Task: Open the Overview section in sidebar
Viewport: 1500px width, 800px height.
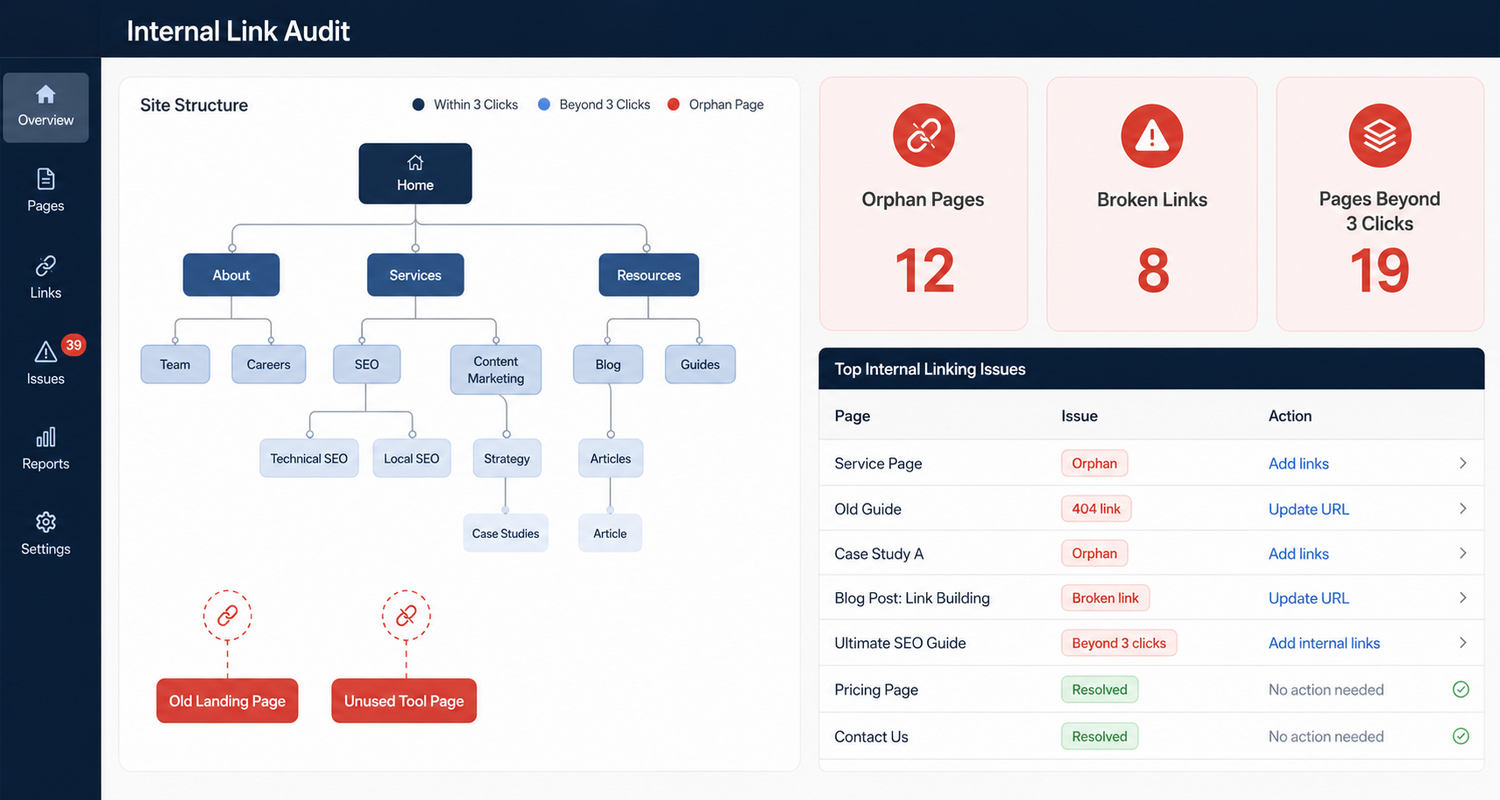Action: click(45, 107)
